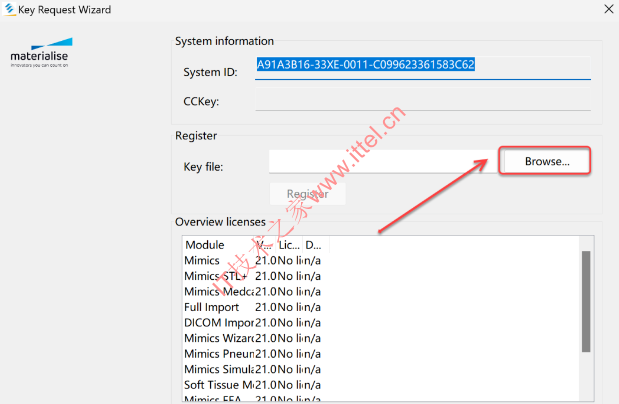Select the Mimics license row
Viewport: 619px width, 404px height.
pyautogui.click(x=253, y=261)
